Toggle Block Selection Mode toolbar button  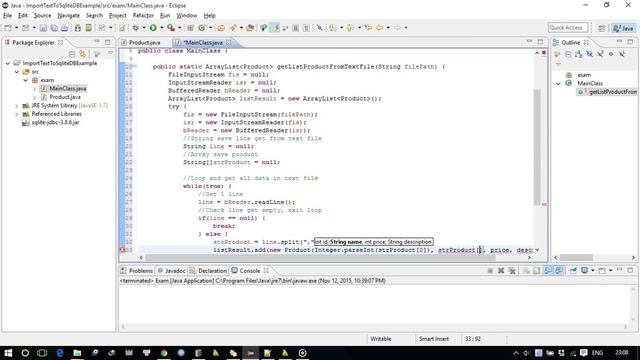pos(295,28)
